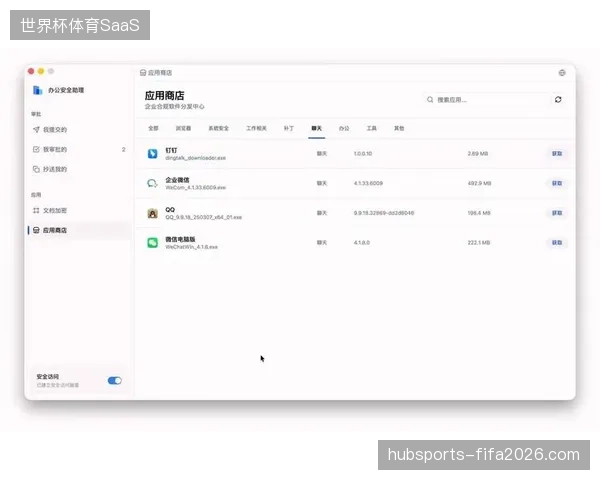Switch to the 全部 category tab
Screen dimensions: 600x480
point(153,128)
